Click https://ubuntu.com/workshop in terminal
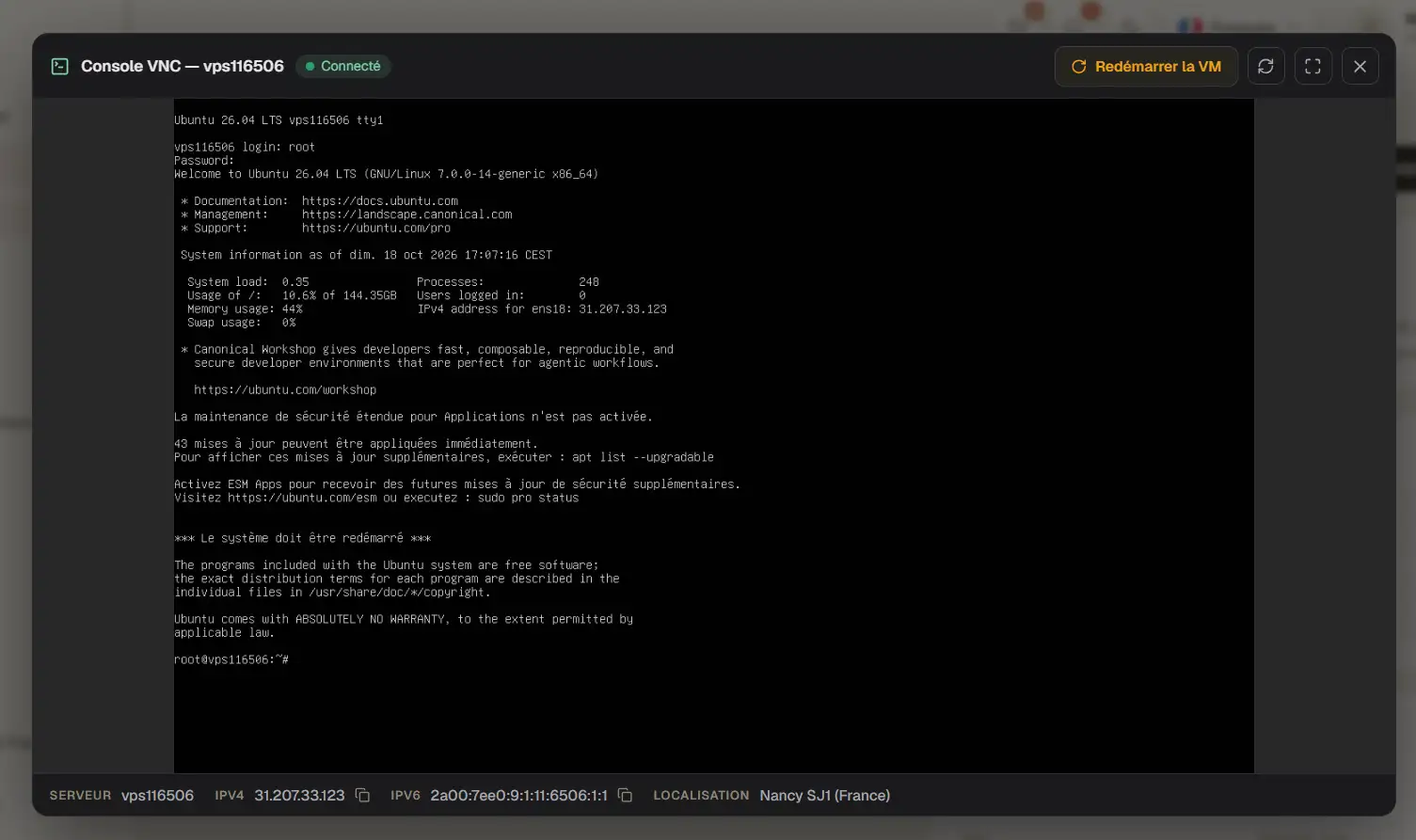Screen dimensions: 1416x840 pos(285,389)
